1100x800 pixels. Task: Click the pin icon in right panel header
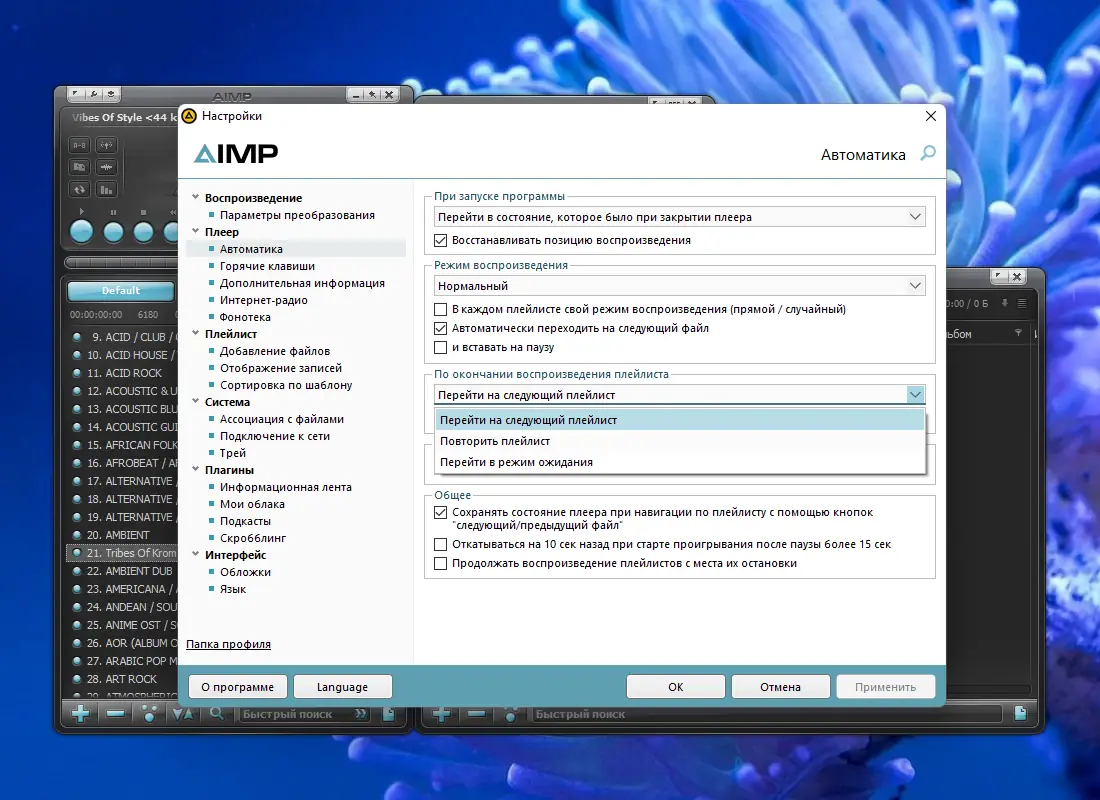1005,303
